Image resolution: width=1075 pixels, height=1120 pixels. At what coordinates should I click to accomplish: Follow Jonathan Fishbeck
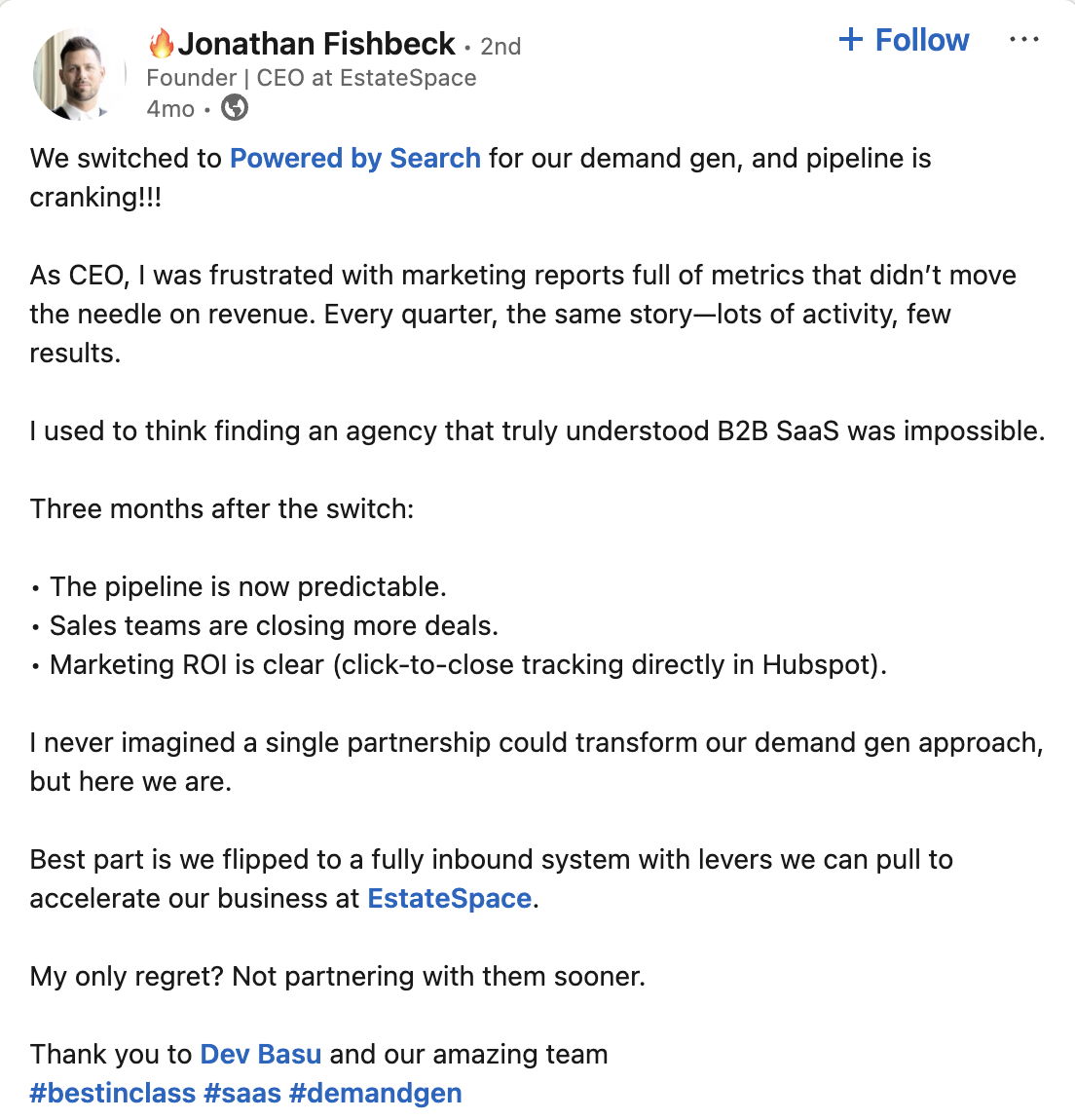click(x=904, y=39)
